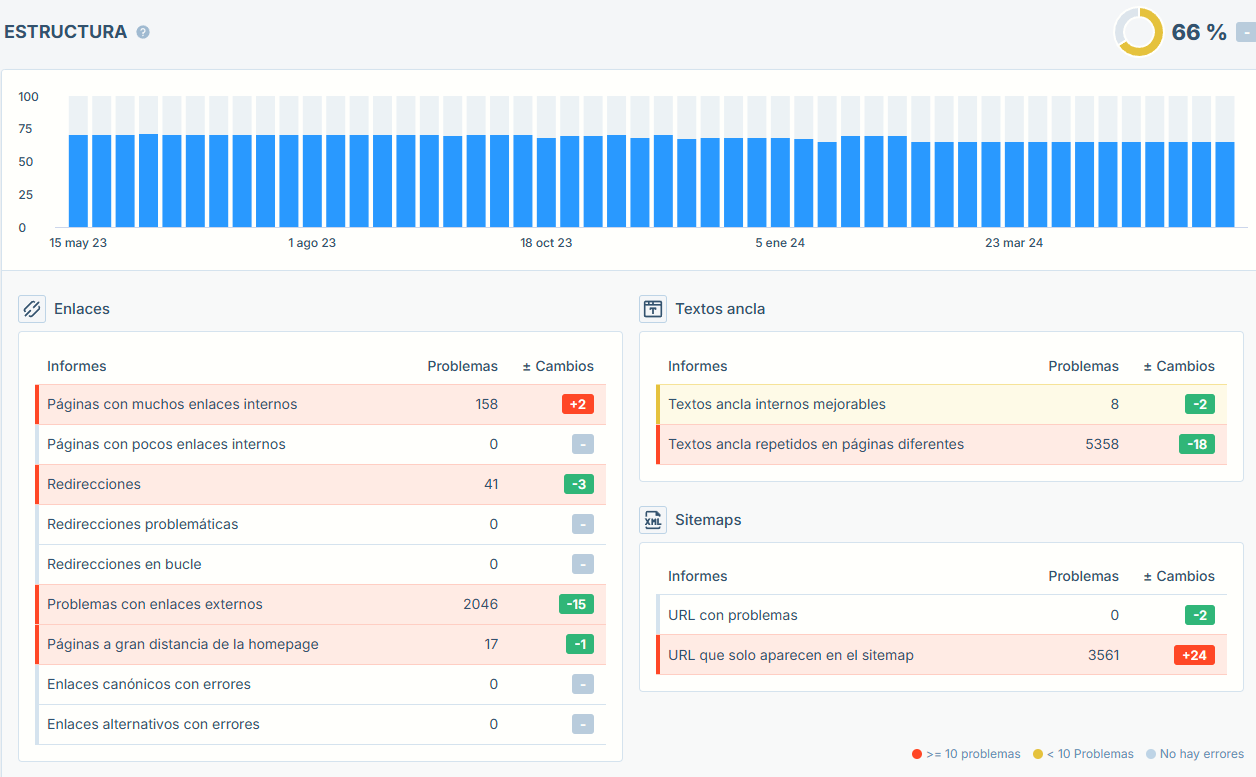1256x777 pixels.
Task: Click the chain icon beside Enlaces heading
Action: pos(32,308)
